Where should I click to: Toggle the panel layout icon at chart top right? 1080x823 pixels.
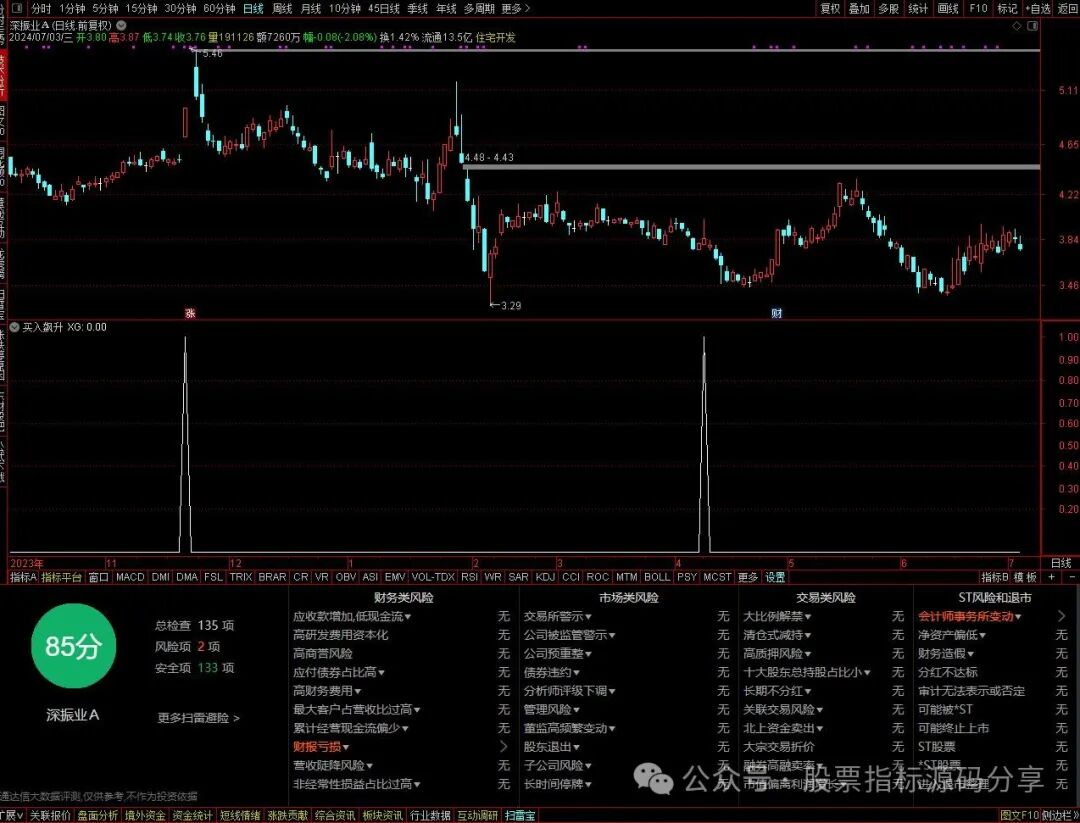click(1032, 25)
